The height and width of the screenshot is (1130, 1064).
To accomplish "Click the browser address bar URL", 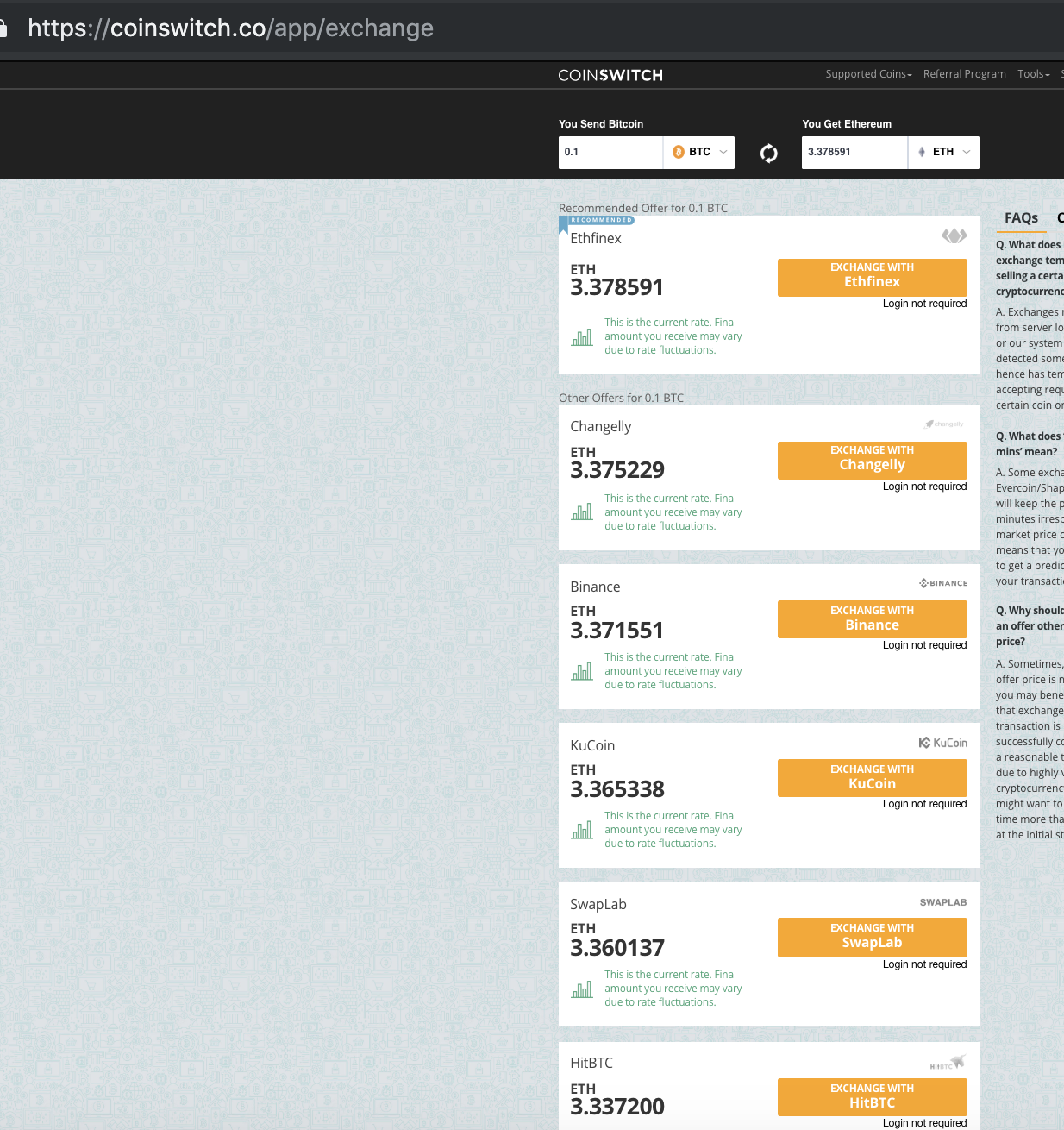I will pos(231,28).
